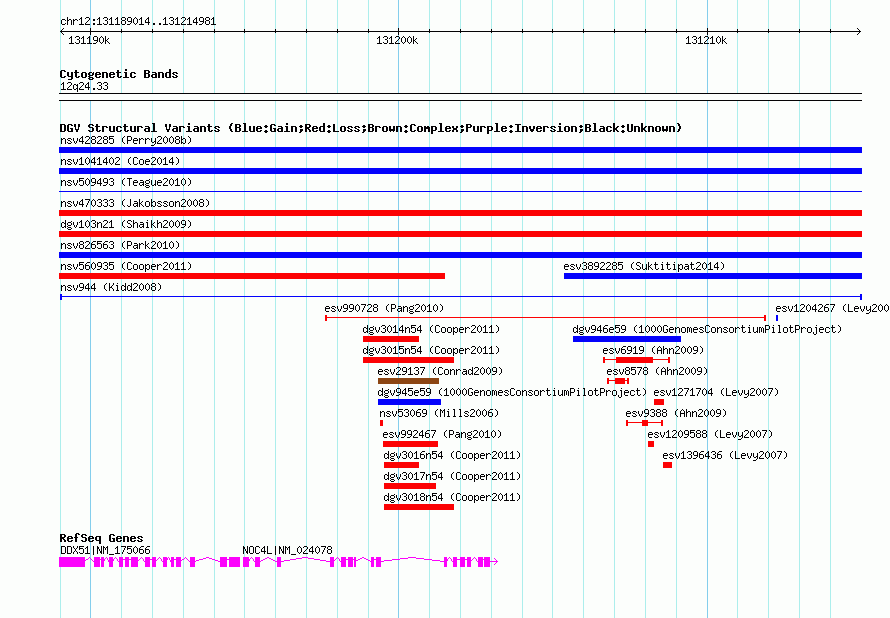Open the nsv826563 (Park2010) variant label
This screenshot has height=618, width=890.
(120, 245)
